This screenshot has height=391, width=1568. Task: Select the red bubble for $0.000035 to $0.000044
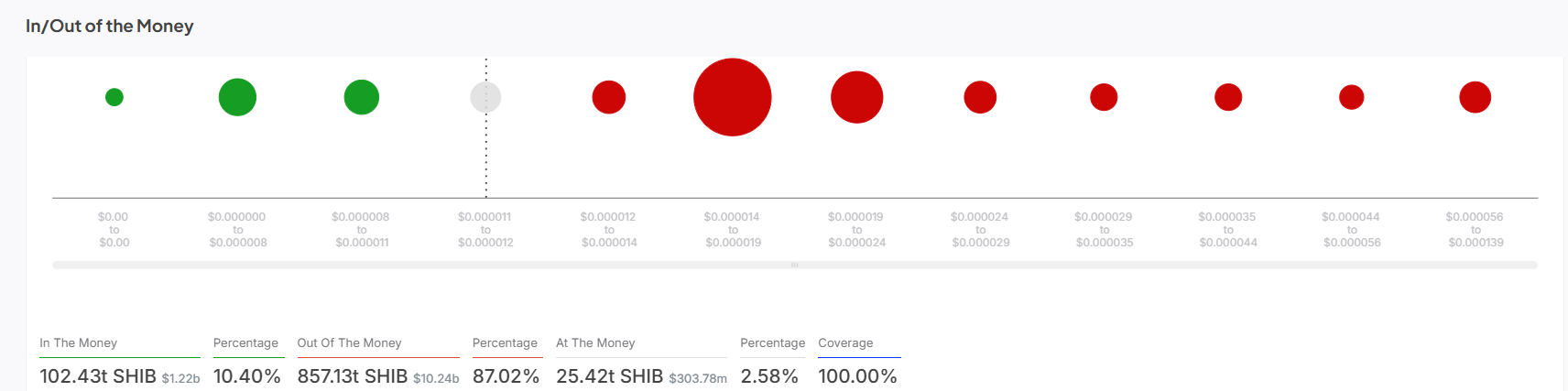(1228, 97)
